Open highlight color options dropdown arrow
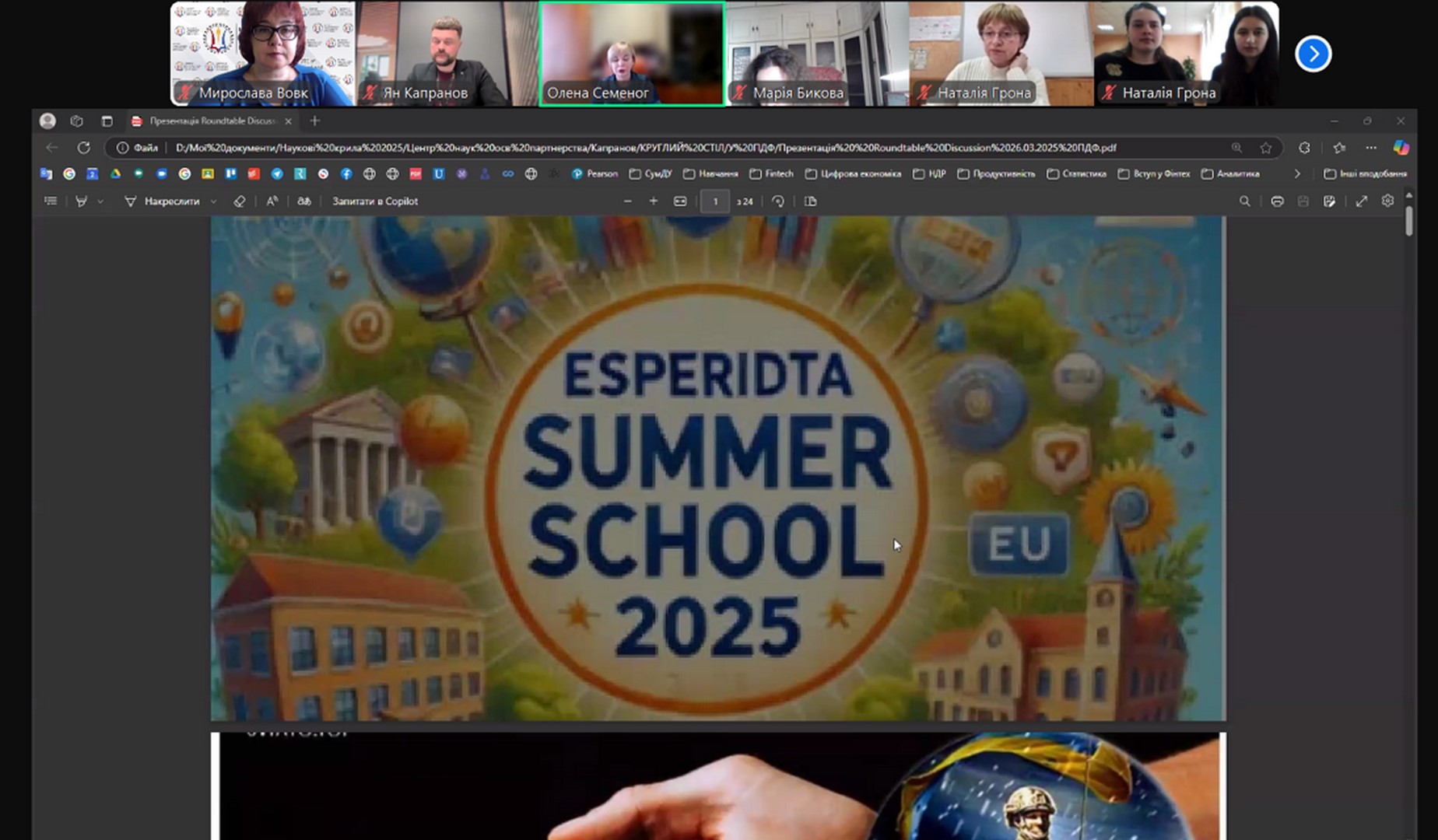Viewport: 1438px width, 840px height. tap(100, 201)
